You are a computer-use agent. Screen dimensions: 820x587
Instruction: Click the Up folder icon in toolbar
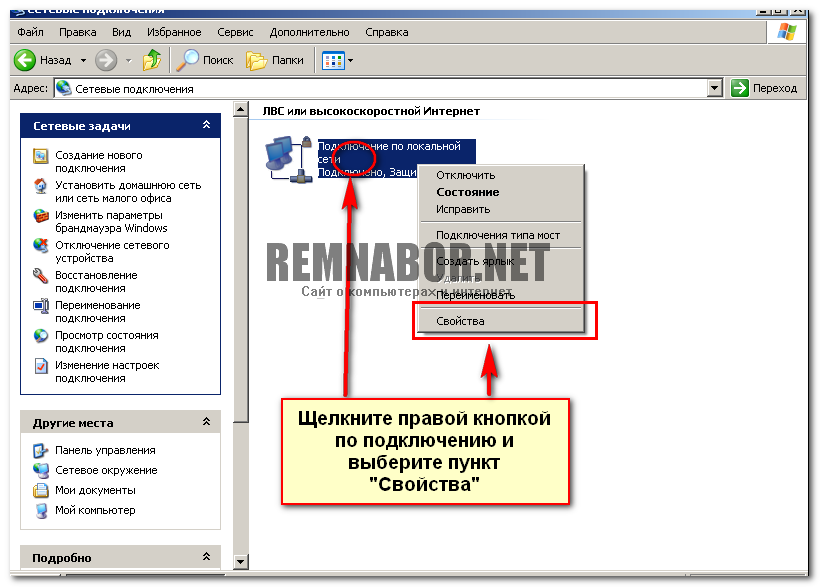click(x=152, y=60)
